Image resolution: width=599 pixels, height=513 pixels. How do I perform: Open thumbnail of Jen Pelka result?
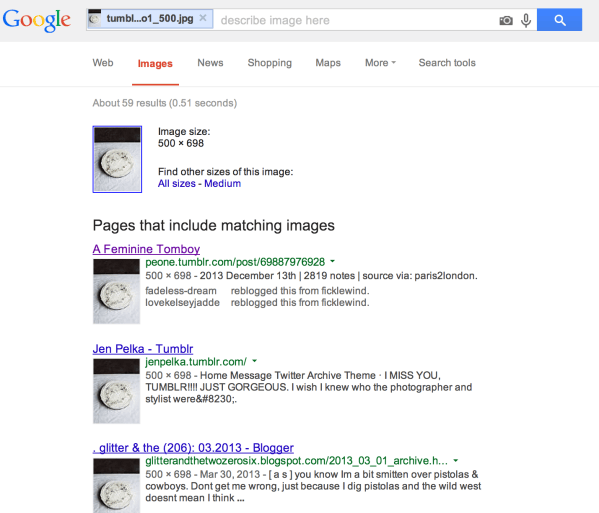click(117, 391)
